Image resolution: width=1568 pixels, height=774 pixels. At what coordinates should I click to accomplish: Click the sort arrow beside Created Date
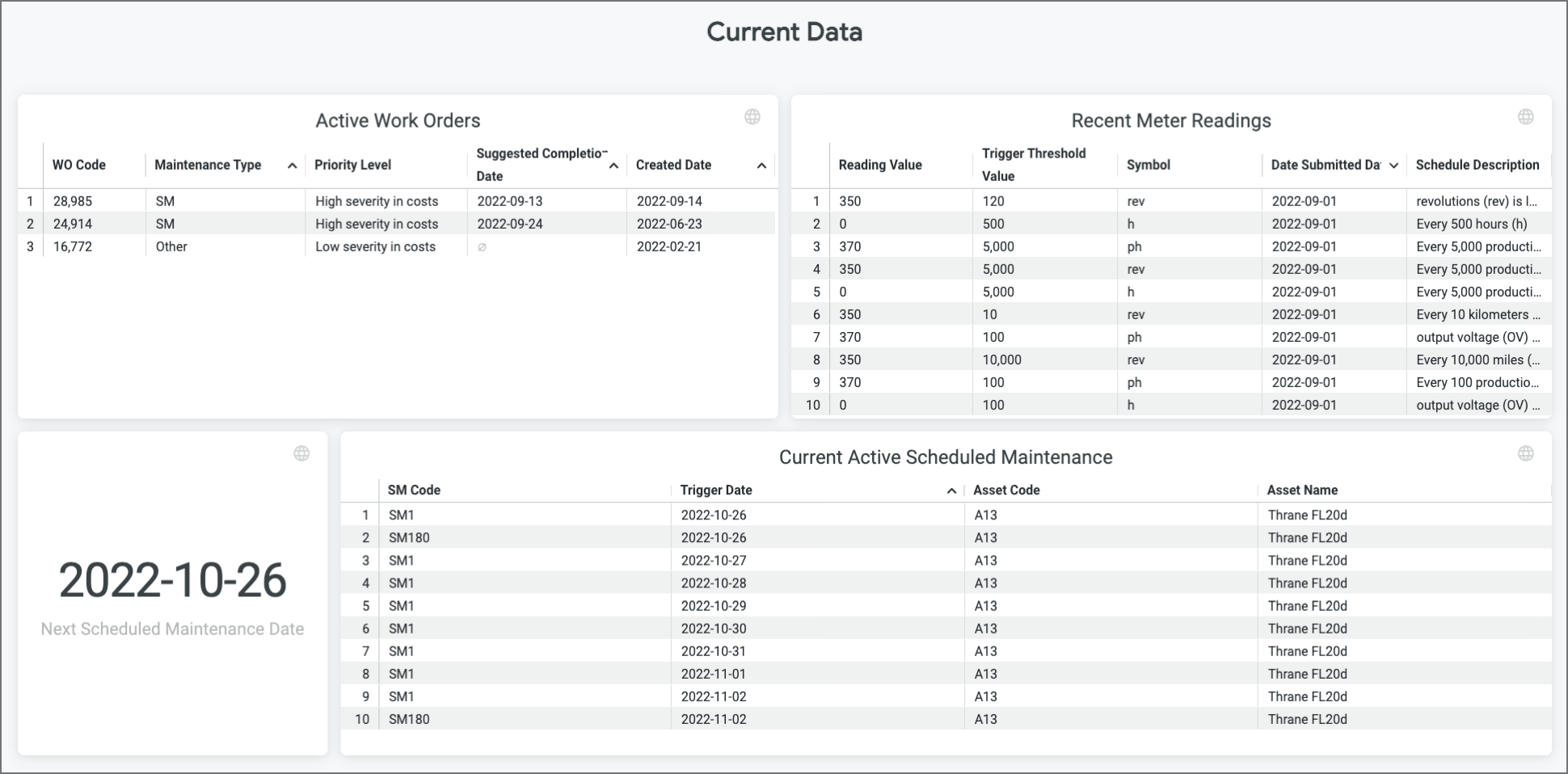761,165
